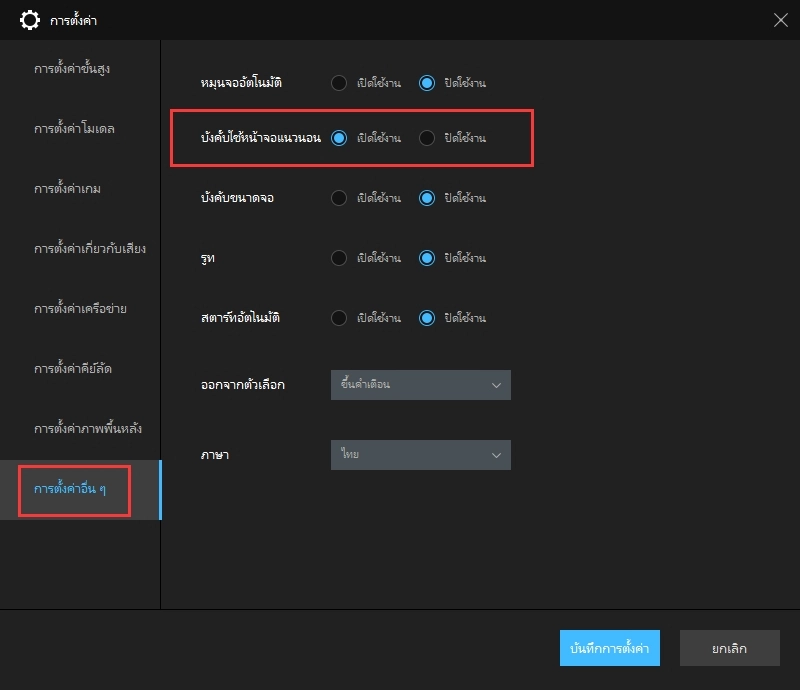The width and height of the screenshot is (800, 690).
Task: Select การตั้งค่าเครือข่าย network settings
Action: coord(79,309)
